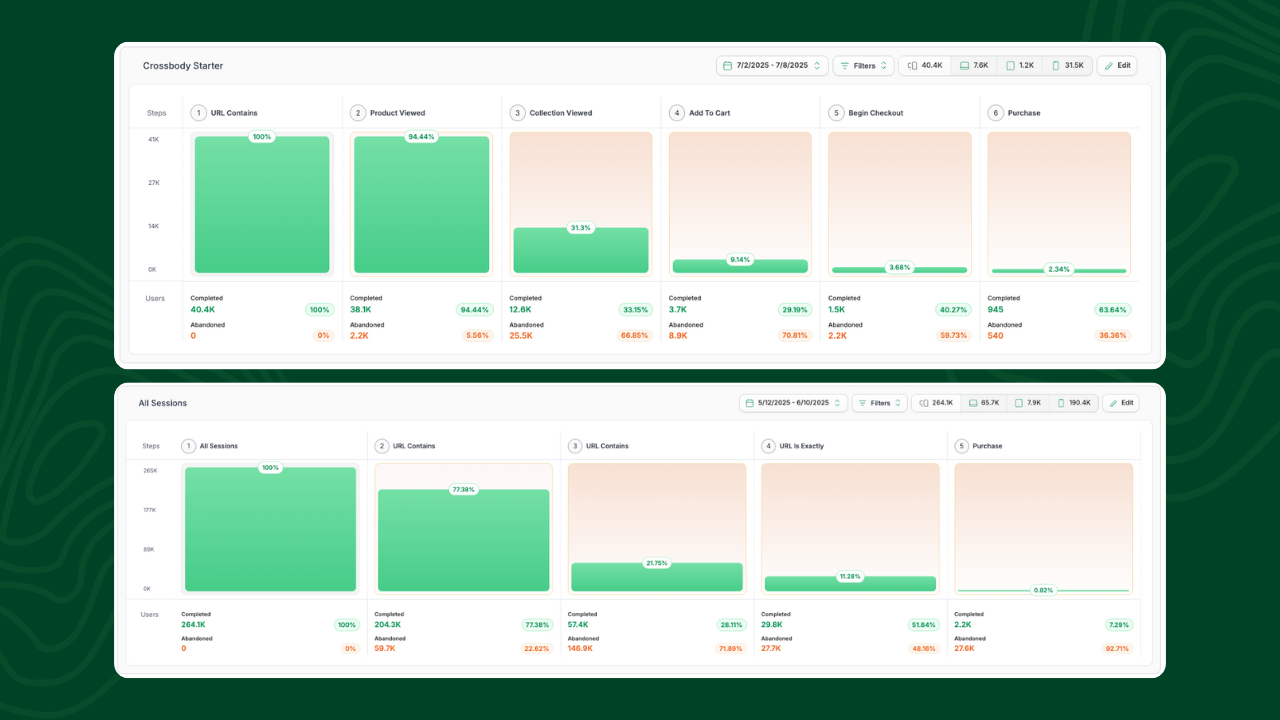This screenshot has width=1280, height=720.
Task: Edit the All Sessions funnel
Action: point(1120,403)
